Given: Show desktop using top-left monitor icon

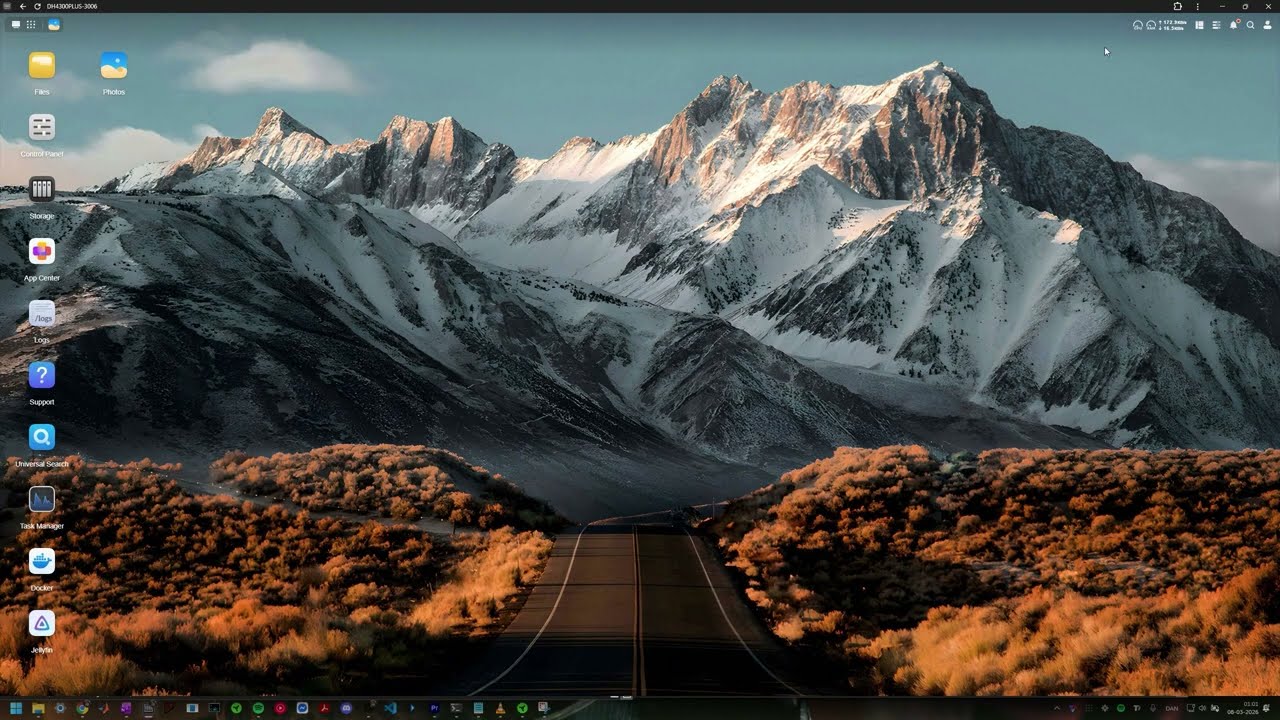Looking at the screenshot, I should (16, 24).
